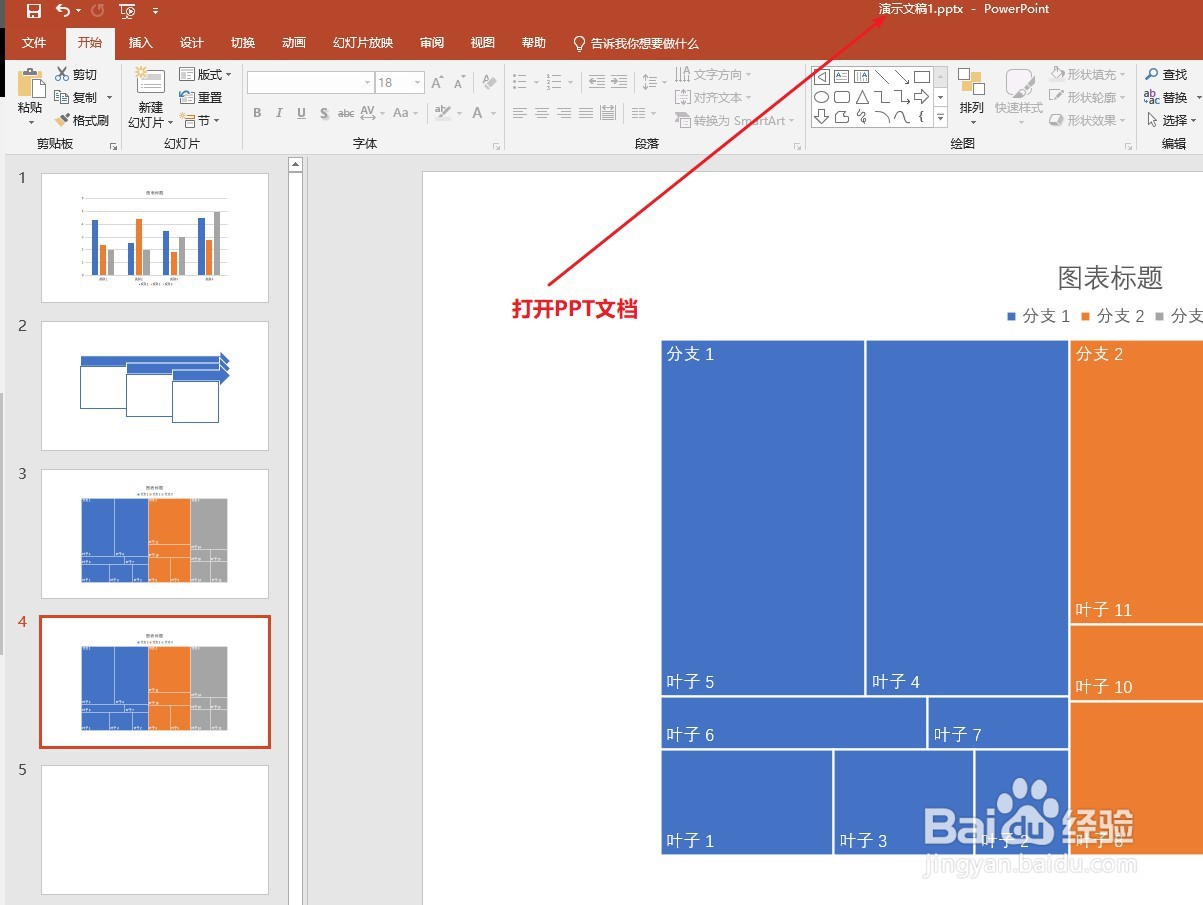The height and width of the screenshot is (905, 1203).
Task: Toggle underline formatting U
Action: [x=301, y=113]
